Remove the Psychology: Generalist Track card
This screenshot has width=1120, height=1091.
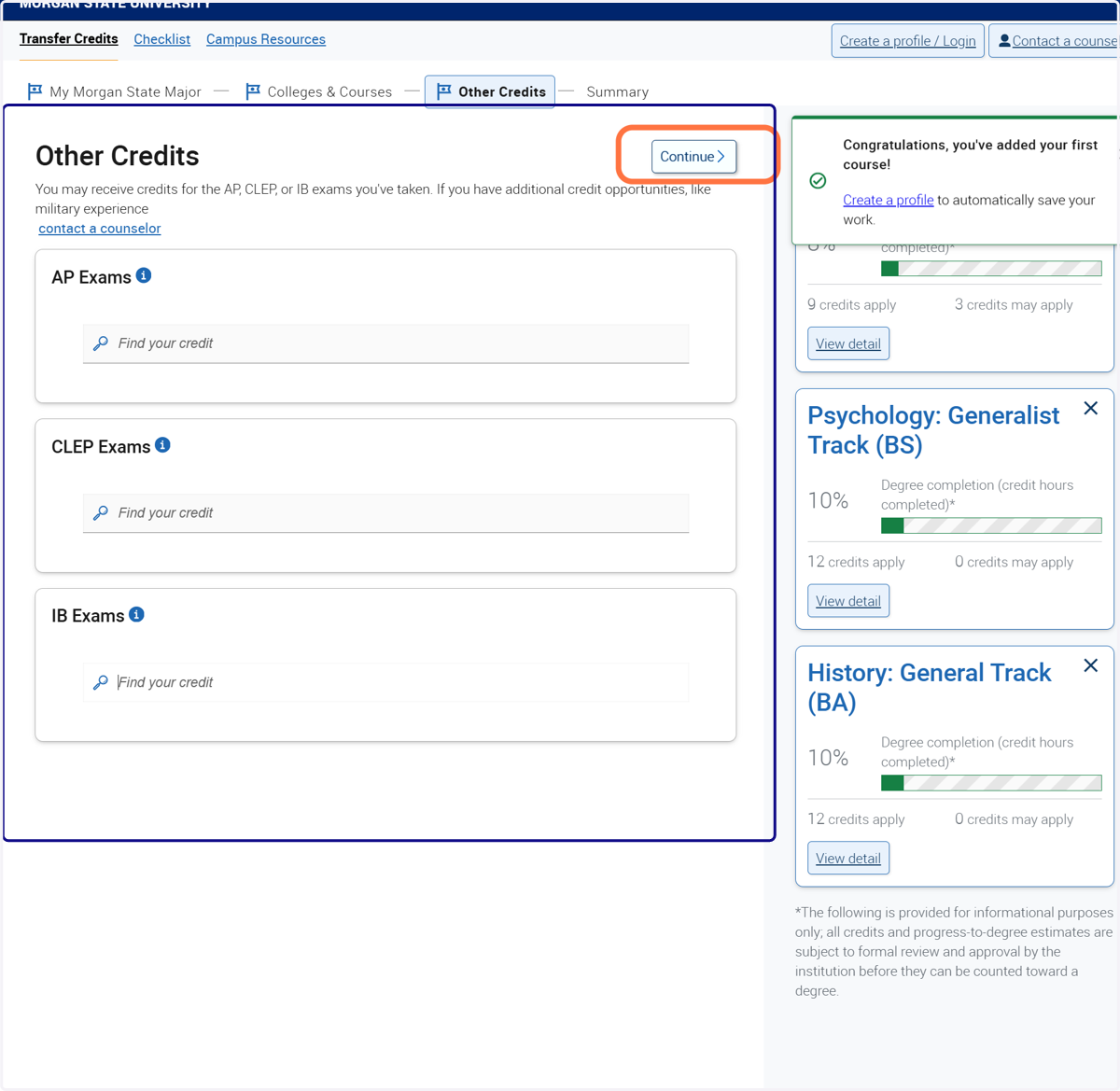(1090, 409)
